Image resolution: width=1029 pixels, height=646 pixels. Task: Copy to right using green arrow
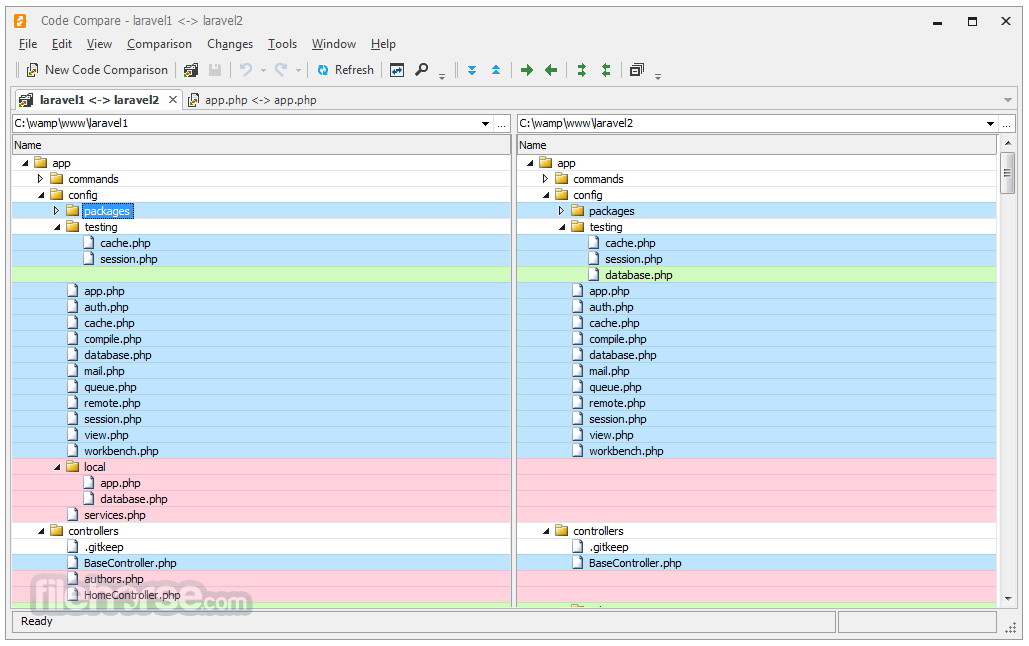point(526,70)
